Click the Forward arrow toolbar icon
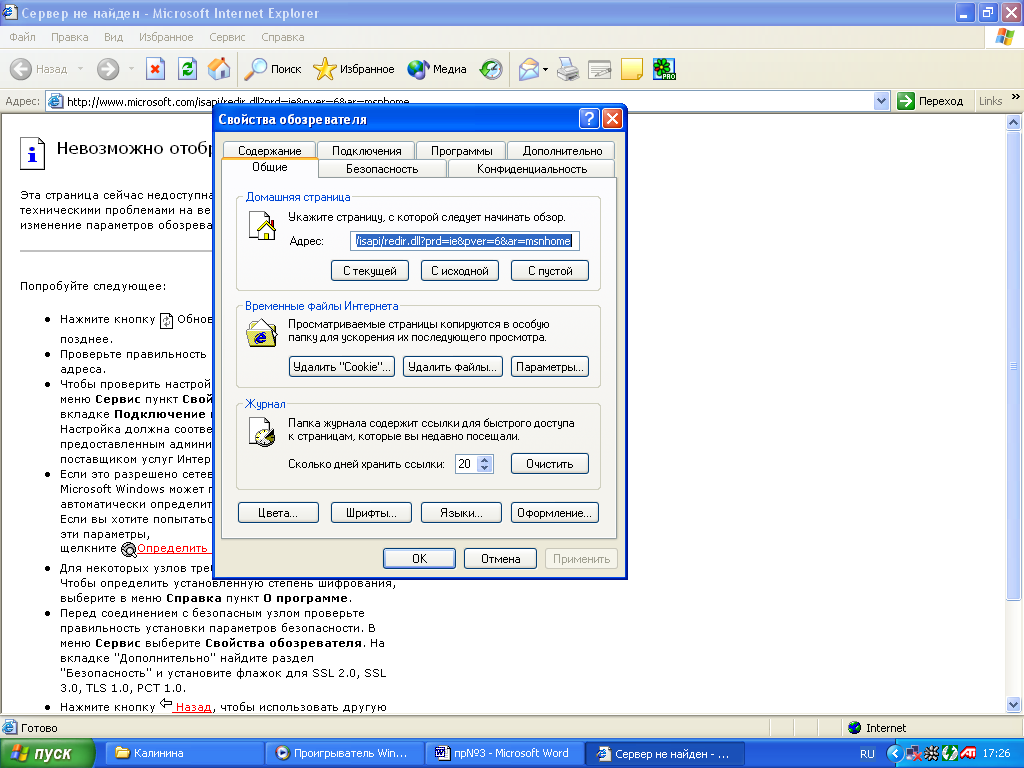Image resolution: width=1024 pixels, height=768 pixels. tap(108, 69)
